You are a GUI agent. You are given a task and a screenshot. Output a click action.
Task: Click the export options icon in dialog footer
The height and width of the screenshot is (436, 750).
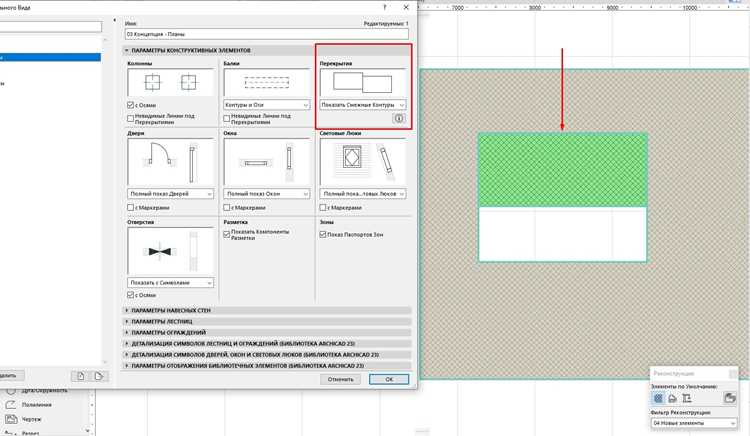click(x=99, y=376)
